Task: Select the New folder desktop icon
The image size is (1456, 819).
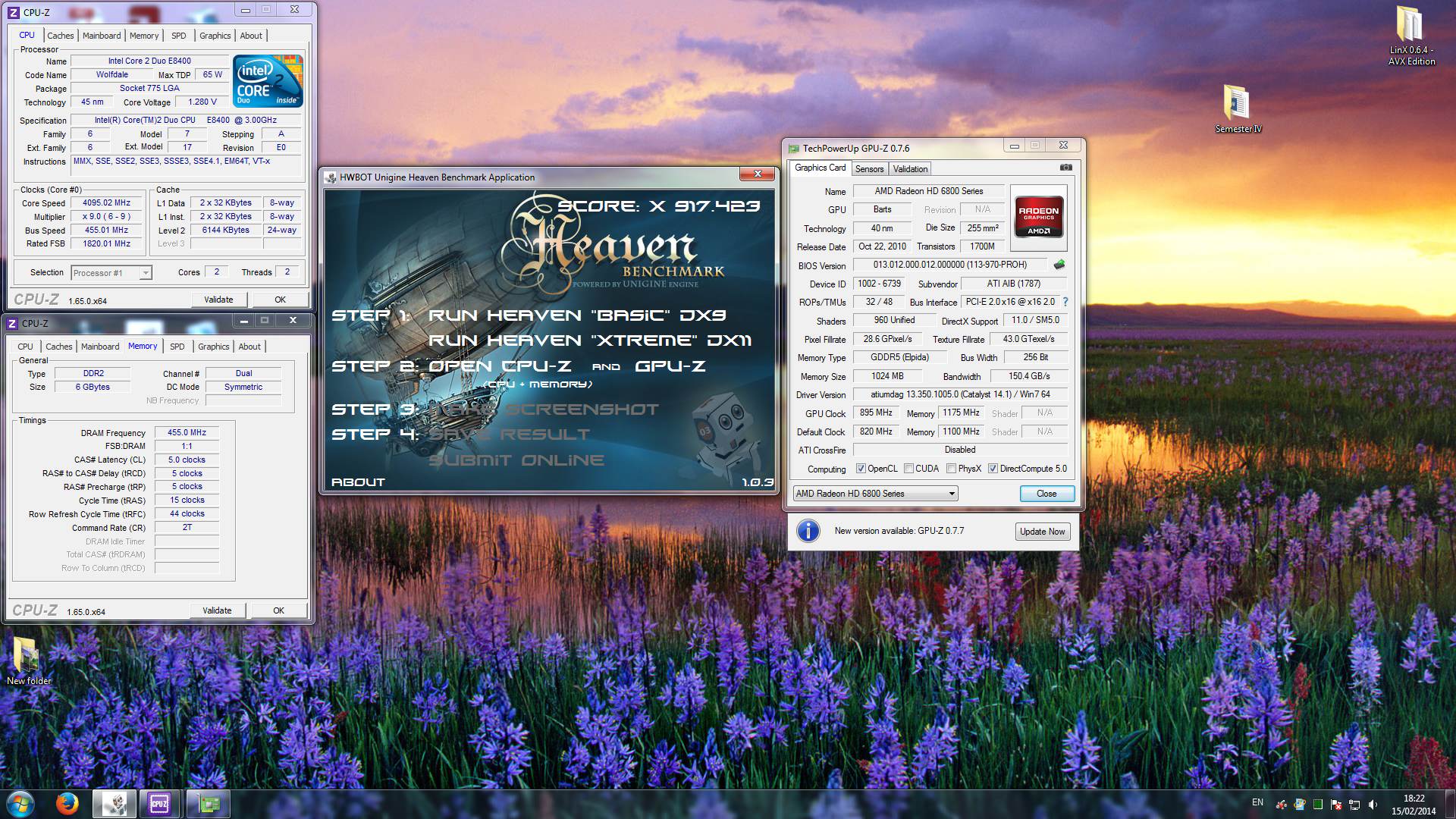Action: [29, 661]
